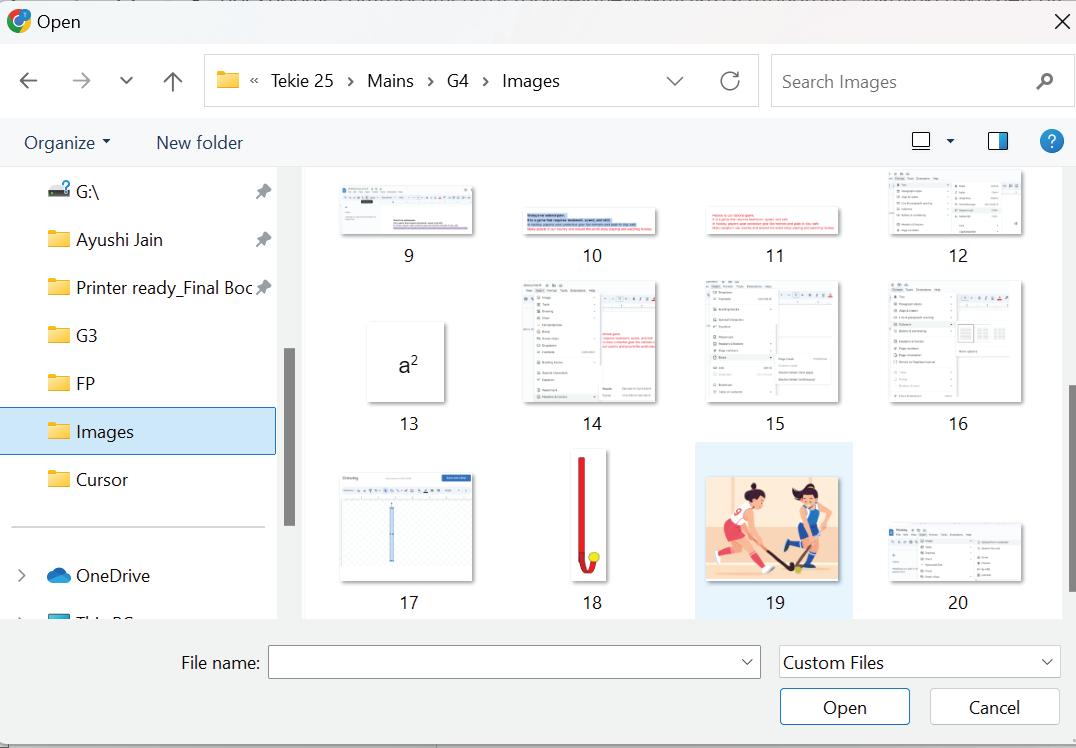Open the Help question mark icon
The image size is (1076, 748).
(x=1051, y=141)
